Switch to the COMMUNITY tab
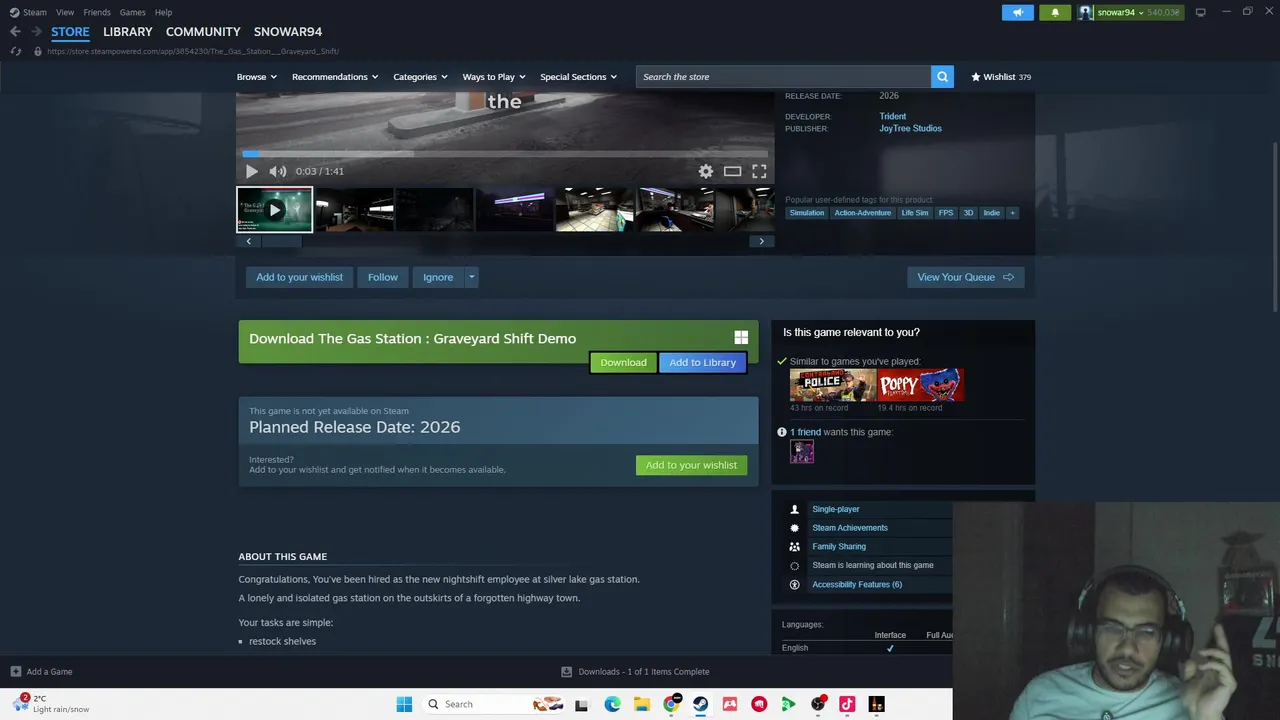 tap(203, 32)
